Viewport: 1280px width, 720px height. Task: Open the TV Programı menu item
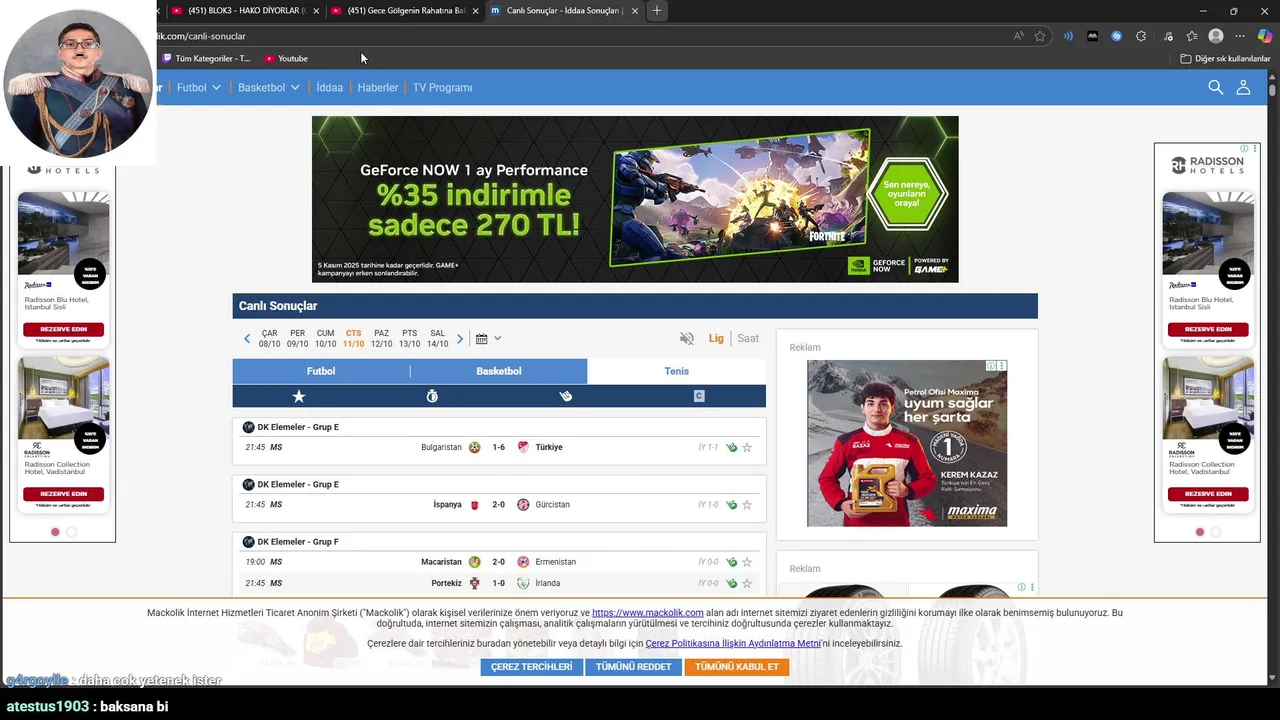[x=442, y=87]
